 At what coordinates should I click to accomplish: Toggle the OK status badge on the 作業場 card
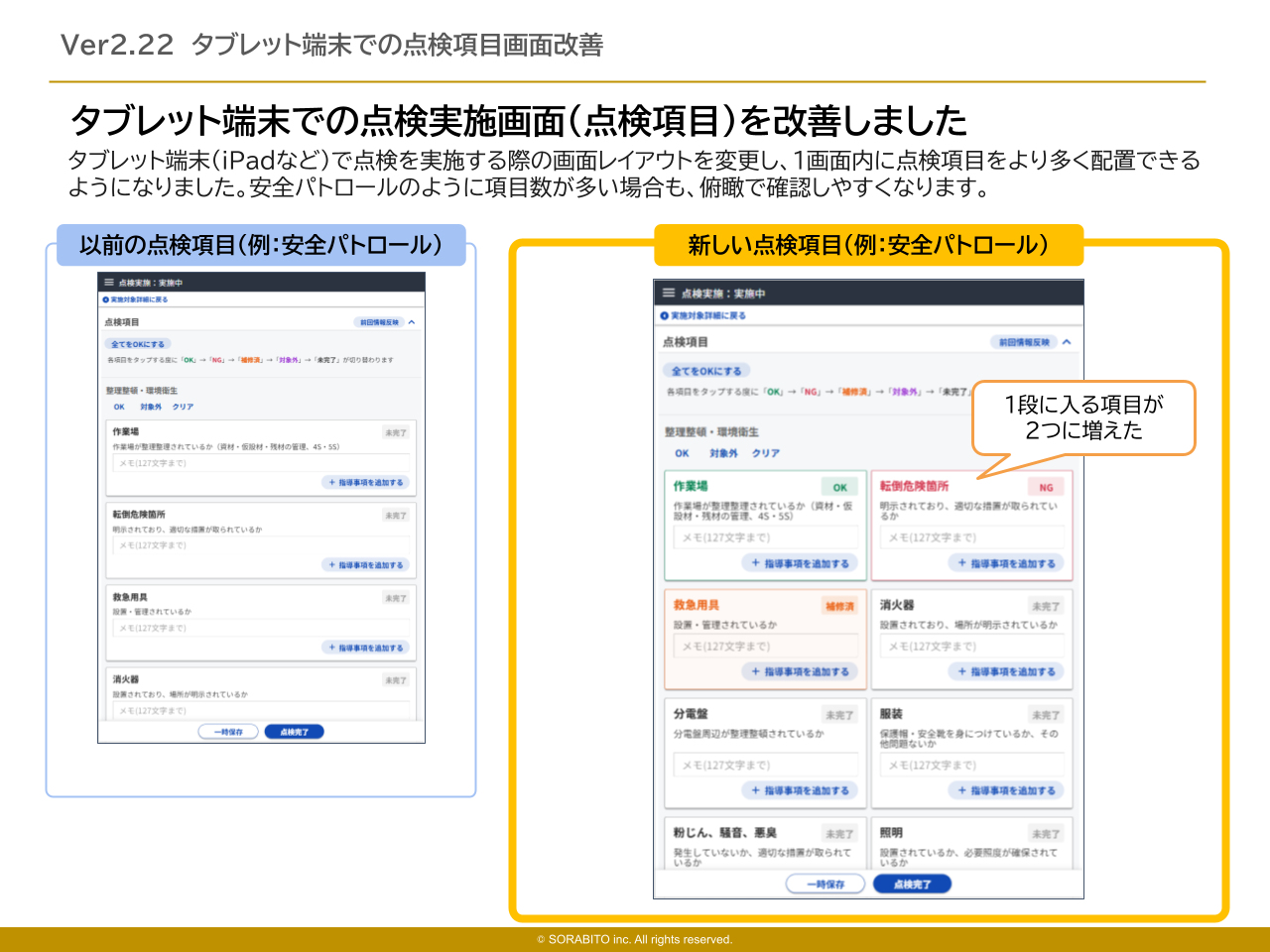839,487
